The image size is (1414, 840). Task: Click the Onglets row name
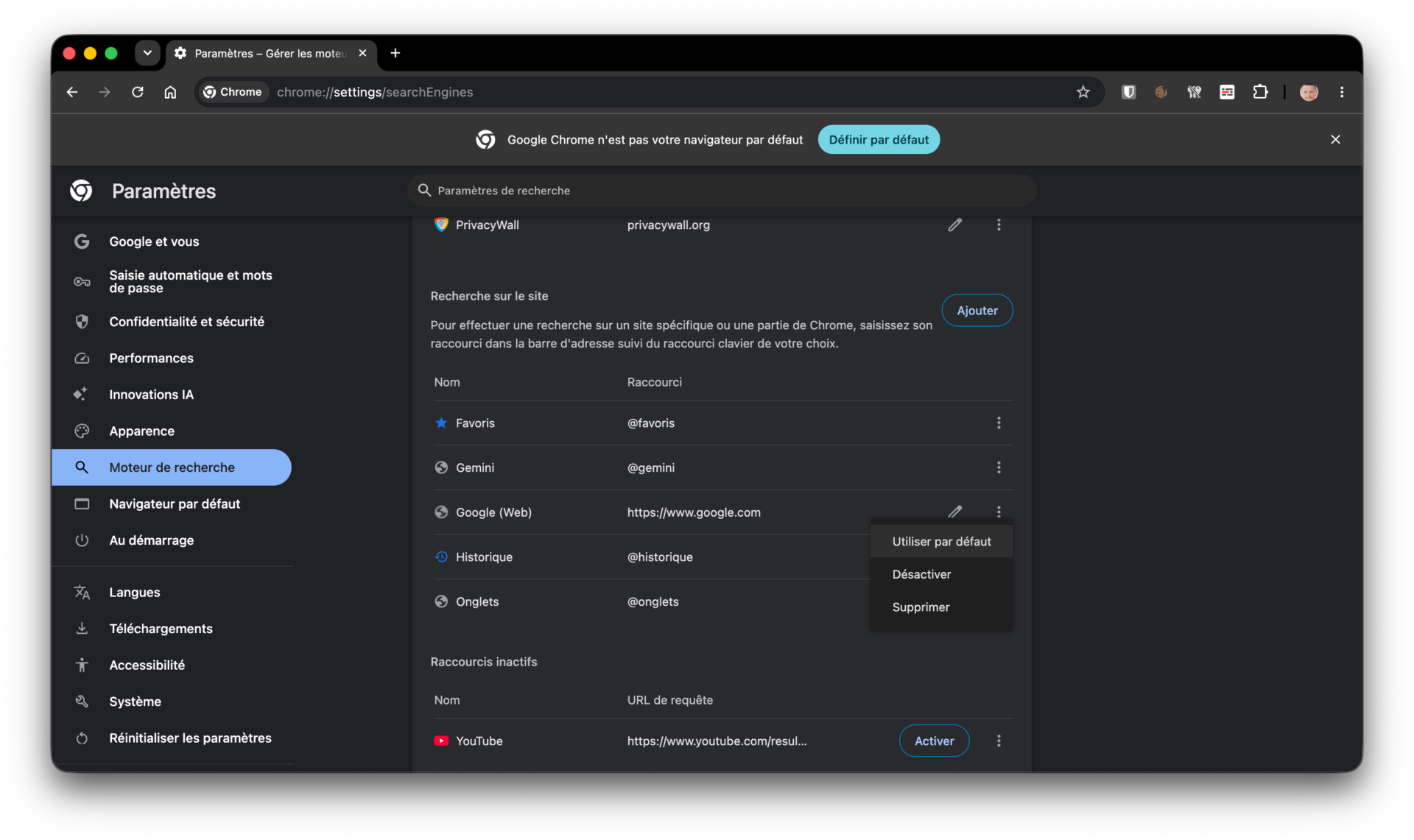pos(477,601)
